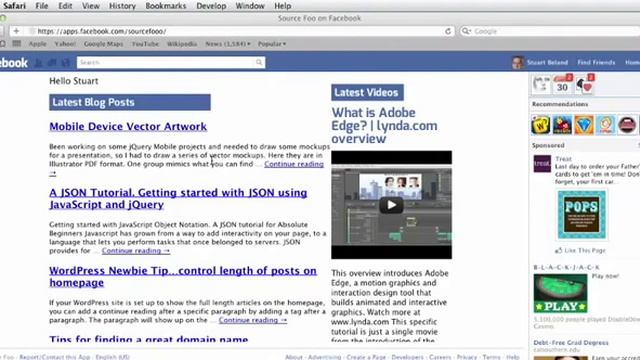Open WordPress Newbie Tip blog post
640x360 pixels.
[x=183, y=276]
